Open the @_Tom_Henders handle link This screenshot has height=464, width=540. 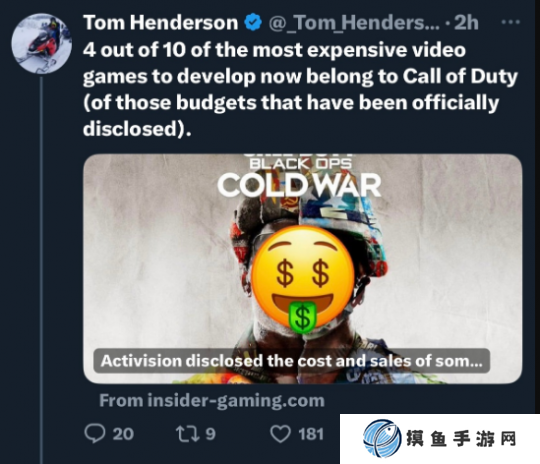(354, 23)
